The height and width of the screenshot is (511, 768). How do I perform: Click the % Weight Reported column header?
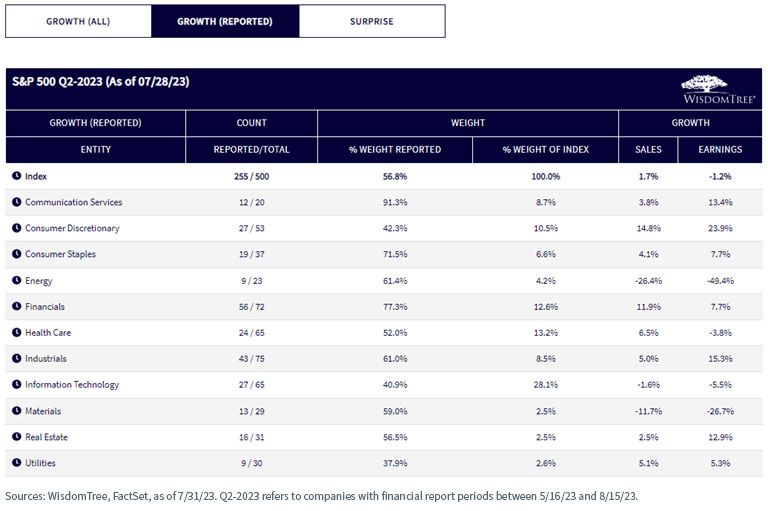click(395, 149)
